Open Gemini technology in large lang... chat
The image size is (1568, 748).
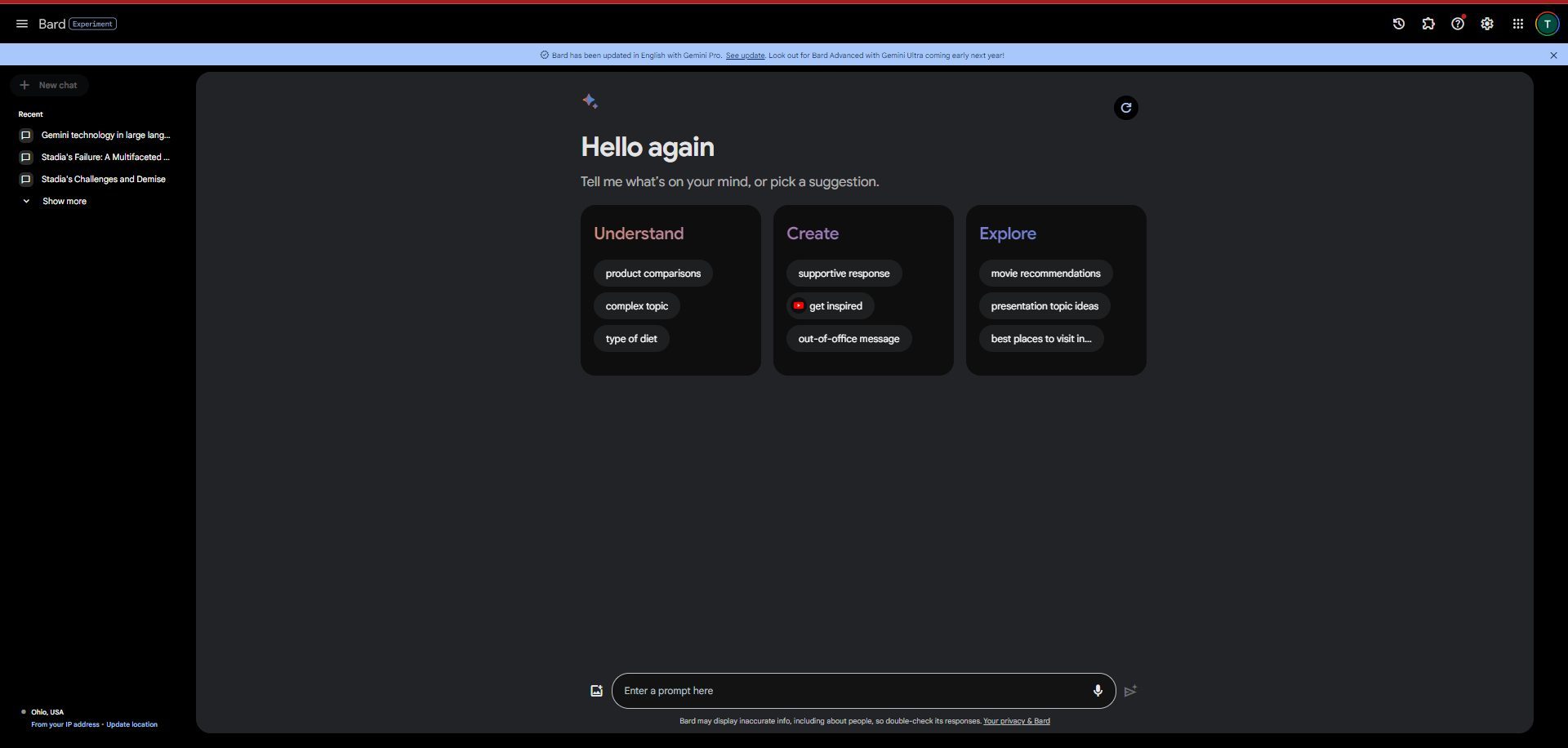tap(106, 135)
